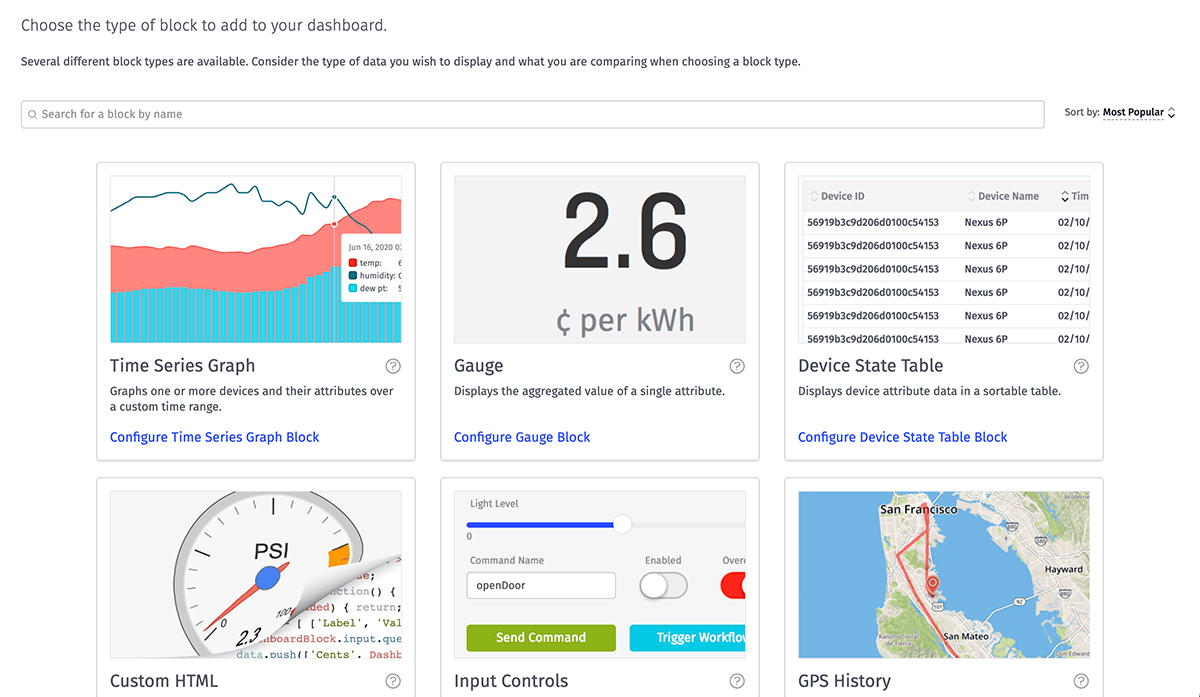This screenshot has height=697, width=1200.
Task: Click the Custom HTML help icon
Action: point(393,681)
